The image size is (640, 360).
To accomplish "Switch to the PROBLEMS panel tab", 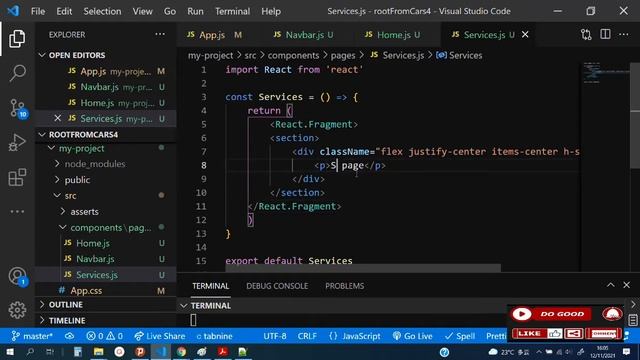I will [344, 286].
